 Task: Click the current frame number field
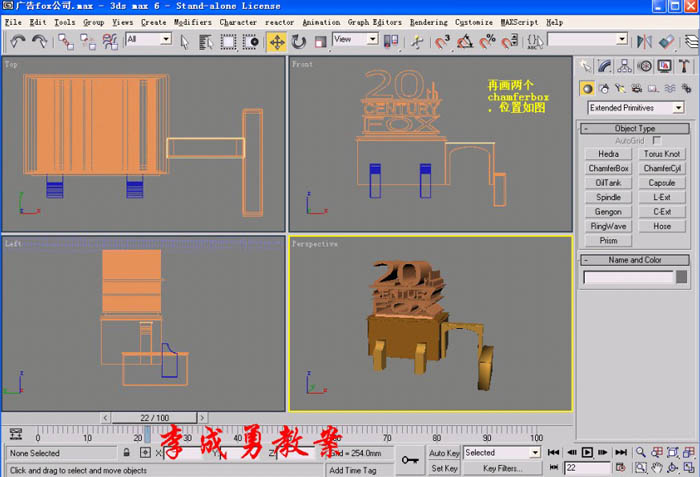click(x=587, y=468)
